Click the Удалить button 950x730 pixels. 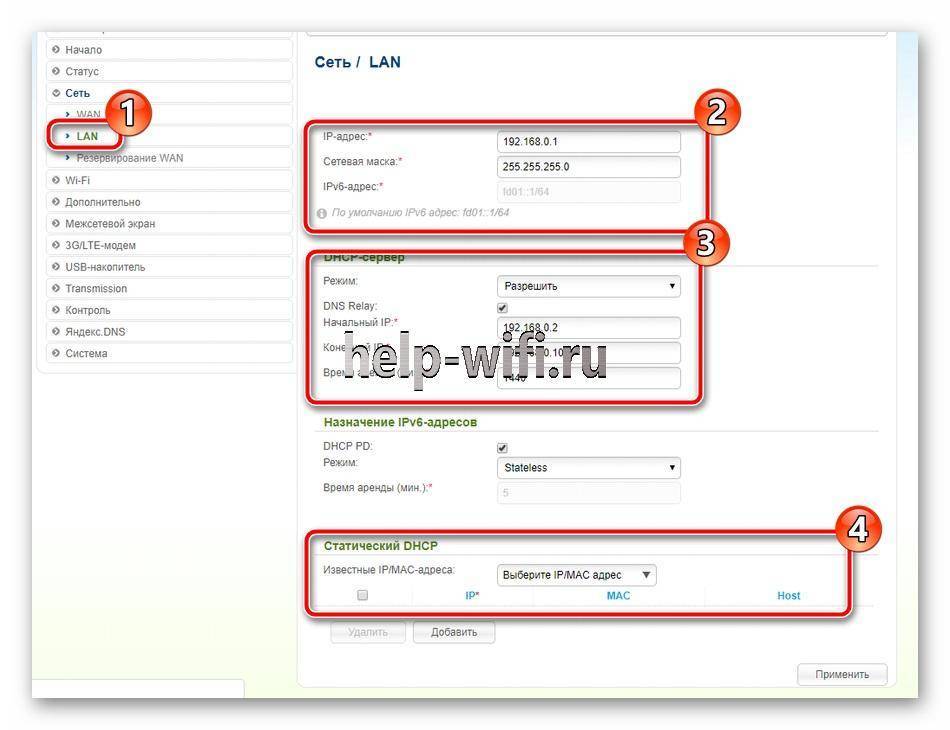368,632
